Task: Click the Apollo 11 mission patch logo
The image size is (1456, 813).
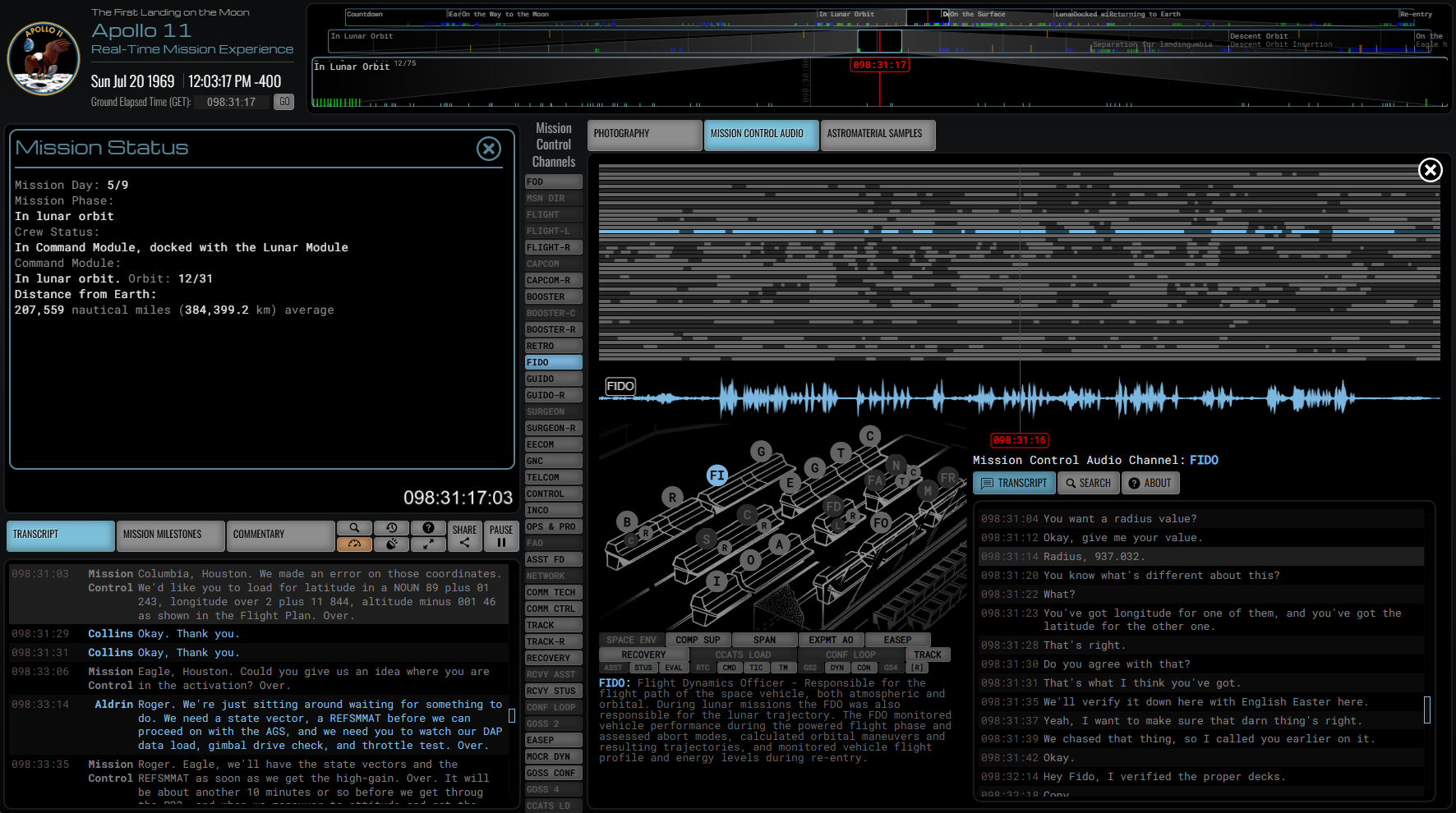Action: pyautogui.click(x=44, y=58)
